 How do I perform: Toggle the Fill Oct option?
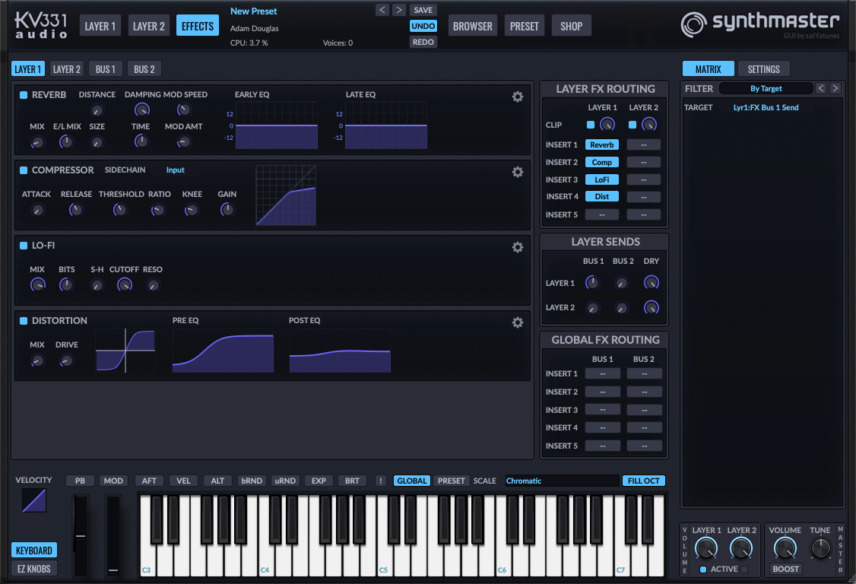644,481
